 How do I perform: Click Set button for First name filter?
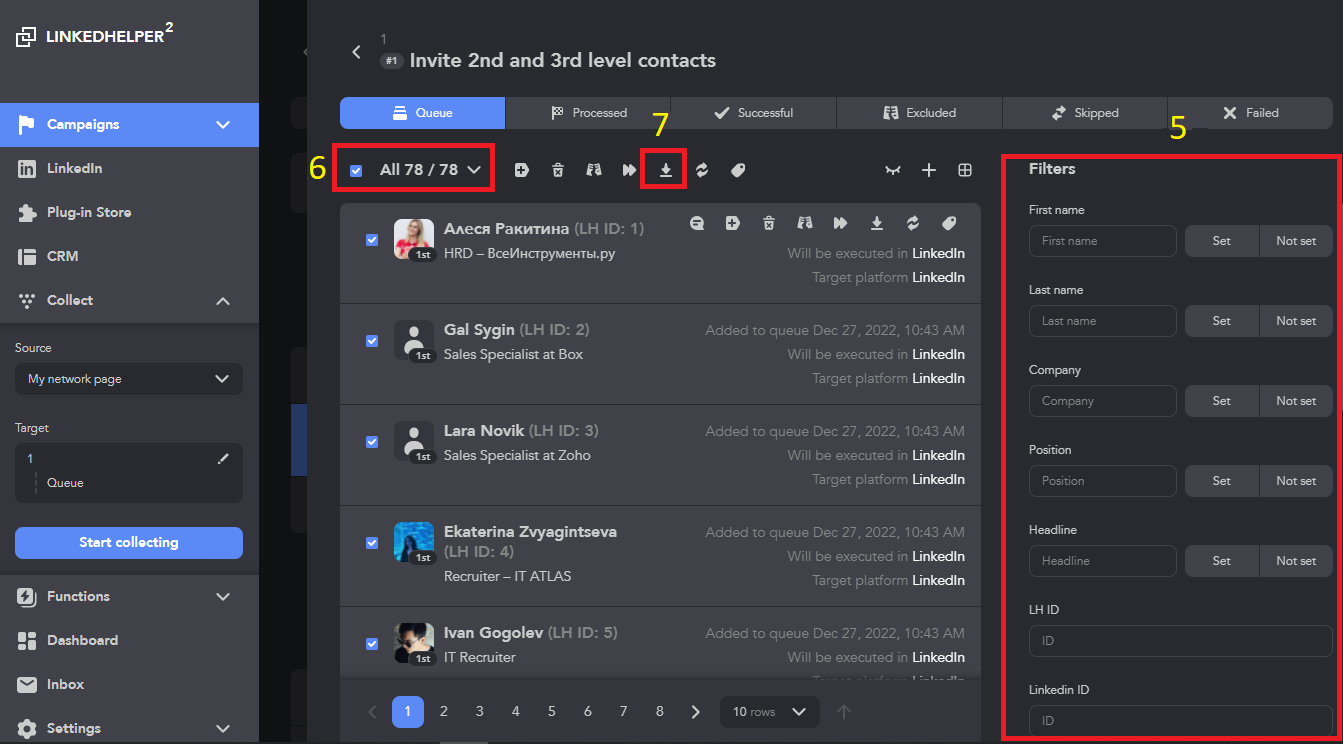(1222, 241)
